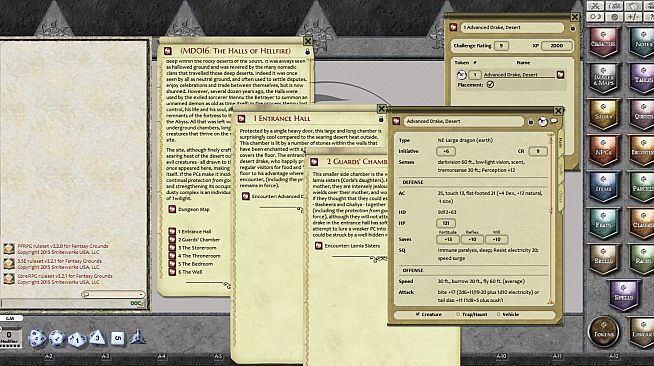Click the Fortitude save +13 field
Image resolution: width=654 pixels, height=366 pixels.
(x=448, y=240)
